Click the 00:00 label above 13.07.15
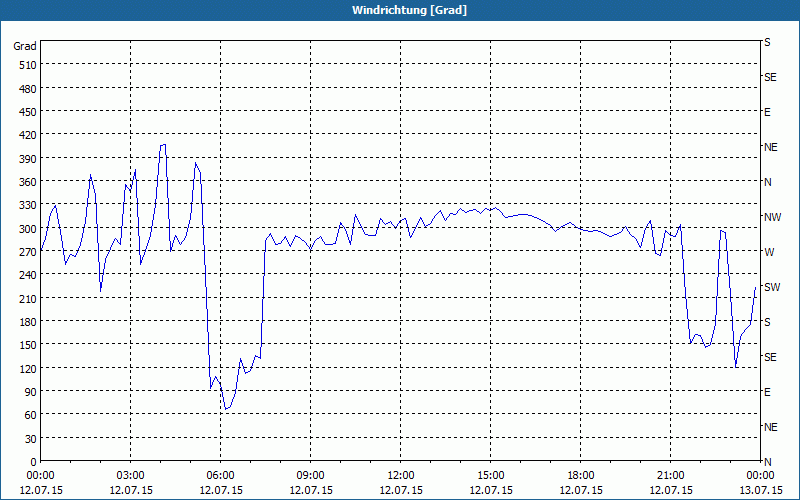800x500 pixels. point(760,476)
